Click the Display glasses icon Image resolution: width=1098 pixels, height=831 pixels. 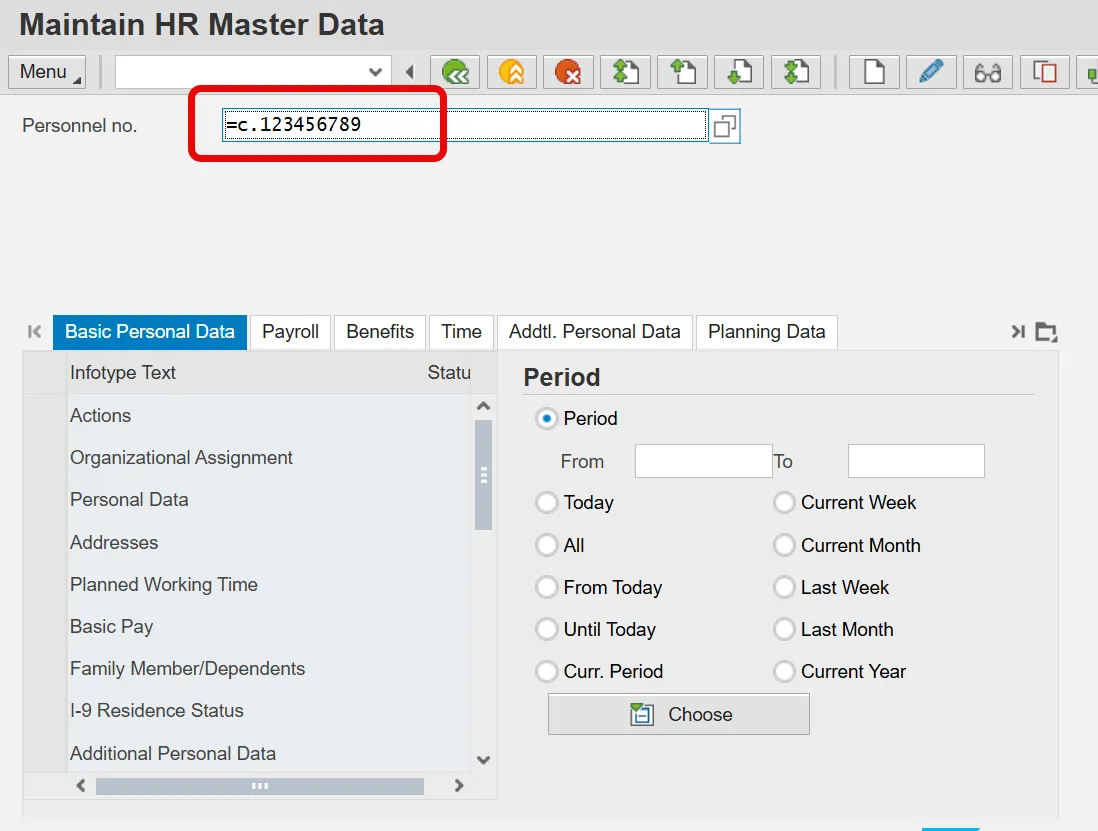pos(988,72)
